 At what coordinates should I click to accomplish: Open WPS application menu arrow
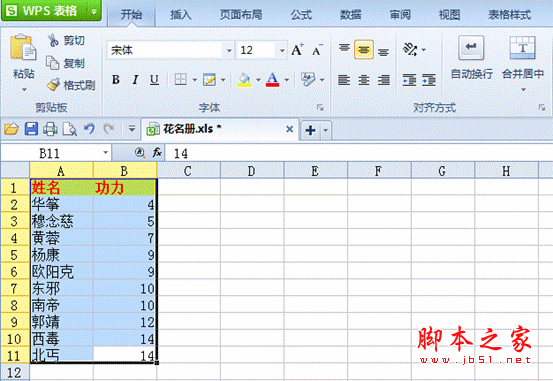point(94,11)
